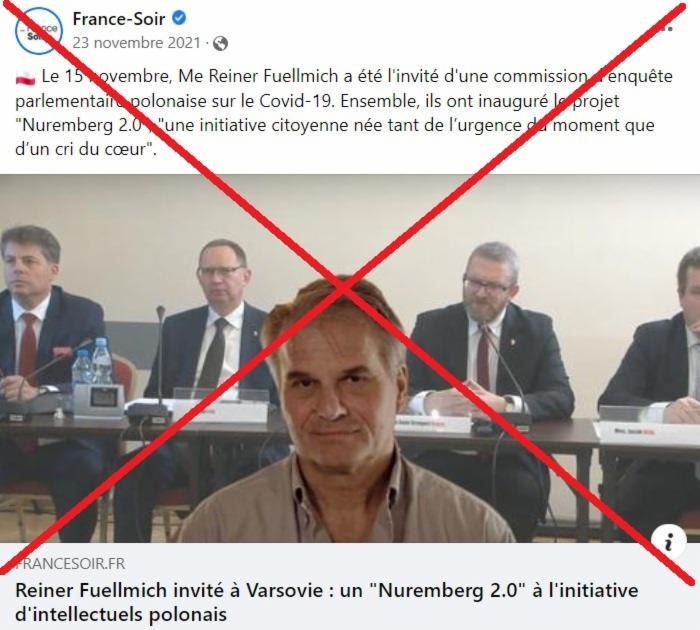
Task: Click the man in the beige shirt in the preview
Action: (x=342, y=411)
